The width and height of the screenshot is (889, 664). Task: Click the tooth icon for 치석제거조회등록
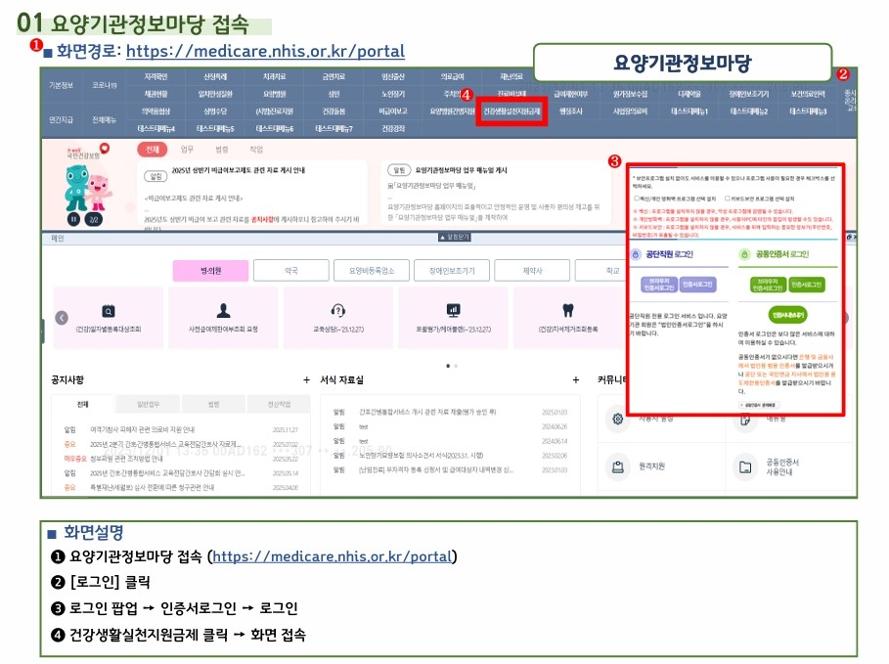pyautogui.click(x=568, y=311)
